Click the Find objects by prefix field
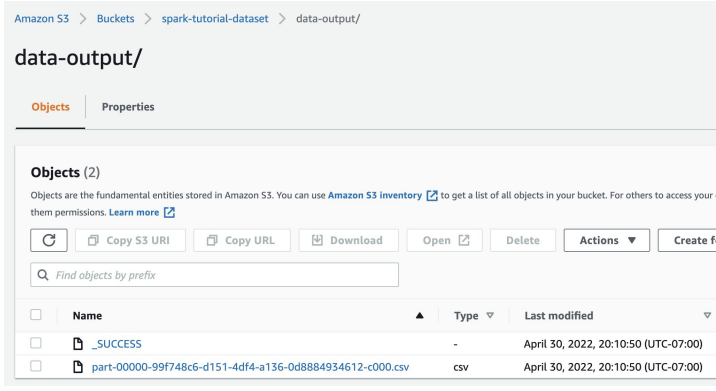 215,275
